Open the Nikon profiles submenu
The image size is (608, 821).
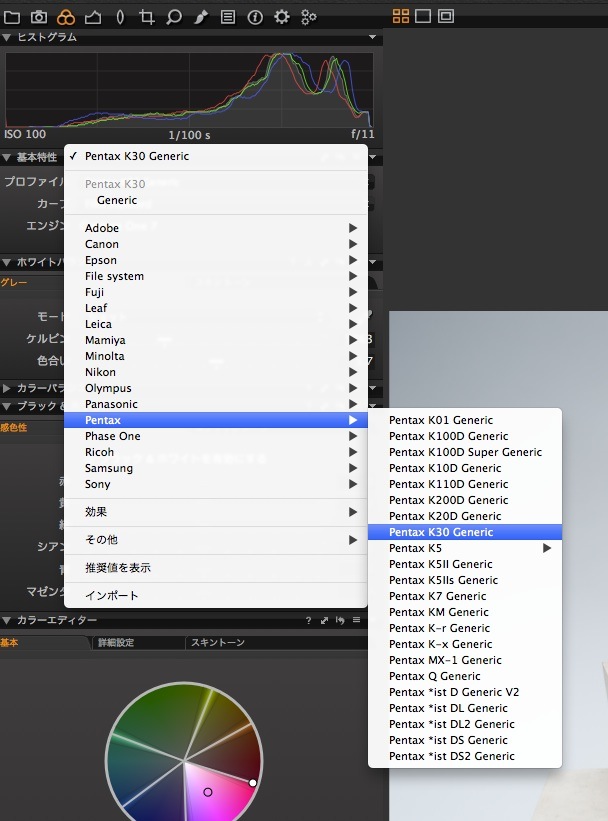click(x=216, y=372)
